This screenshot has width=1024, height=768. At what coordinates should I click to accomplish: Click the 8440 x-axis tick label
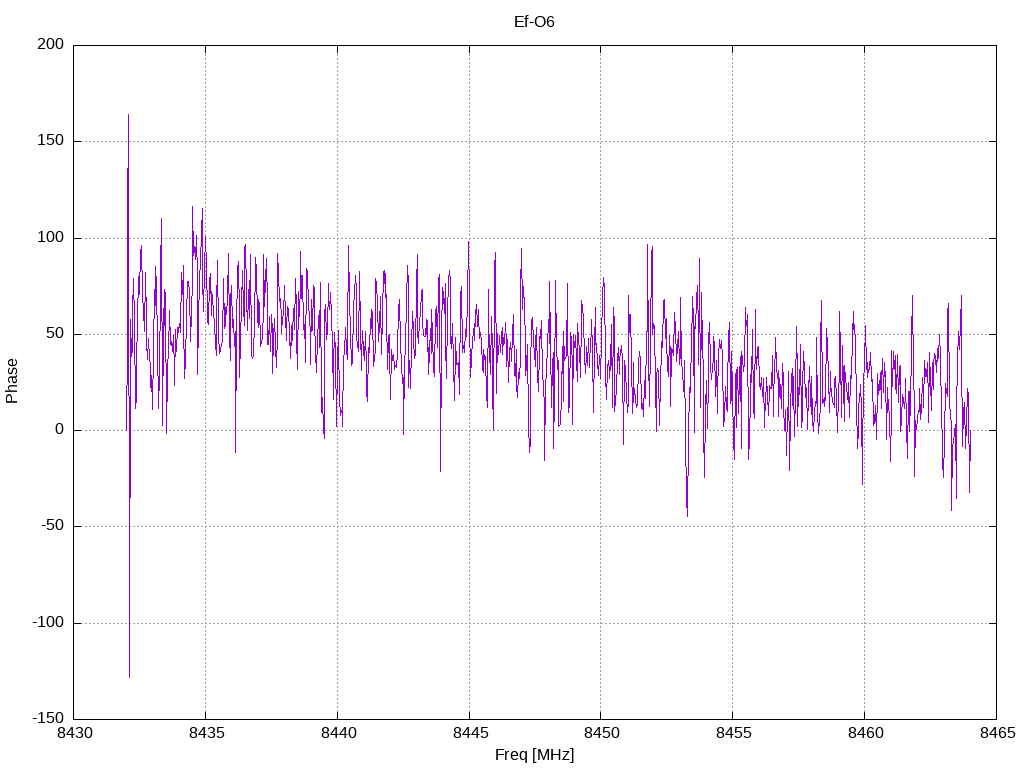point(338,733)
